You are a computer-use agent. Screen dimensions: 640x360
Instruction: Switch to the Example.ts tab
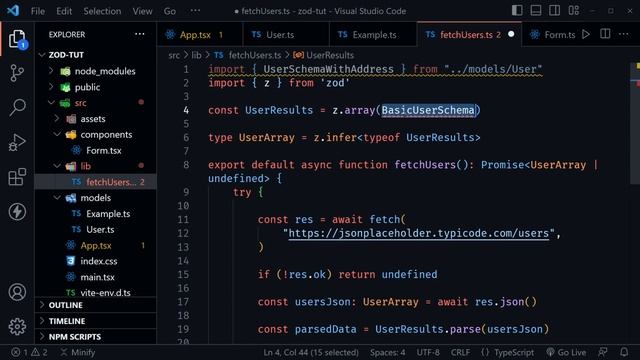click(x=374, y=35)
